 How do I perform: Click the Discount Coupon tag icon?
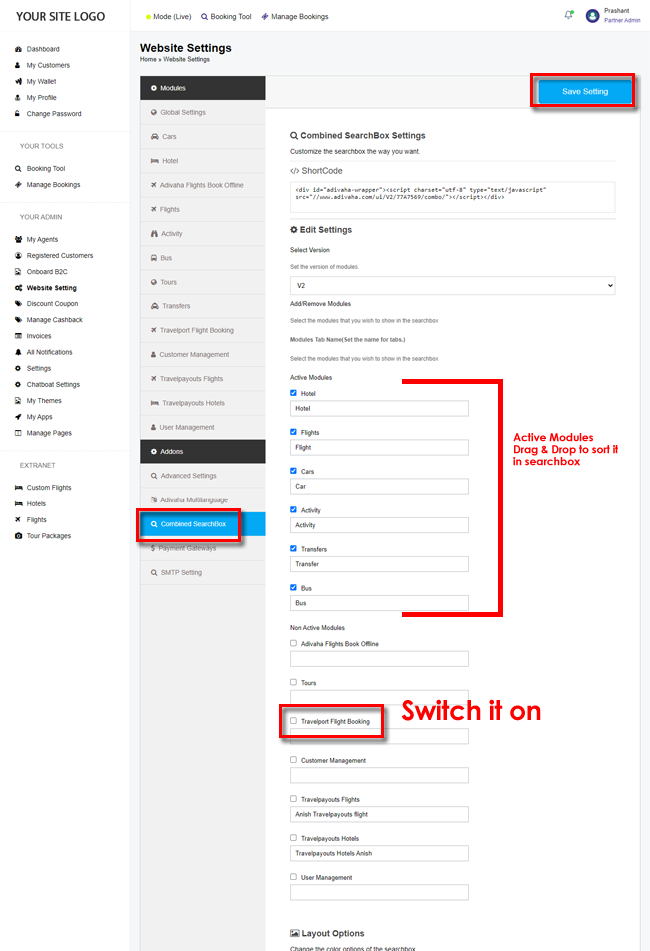pos(18,304)
